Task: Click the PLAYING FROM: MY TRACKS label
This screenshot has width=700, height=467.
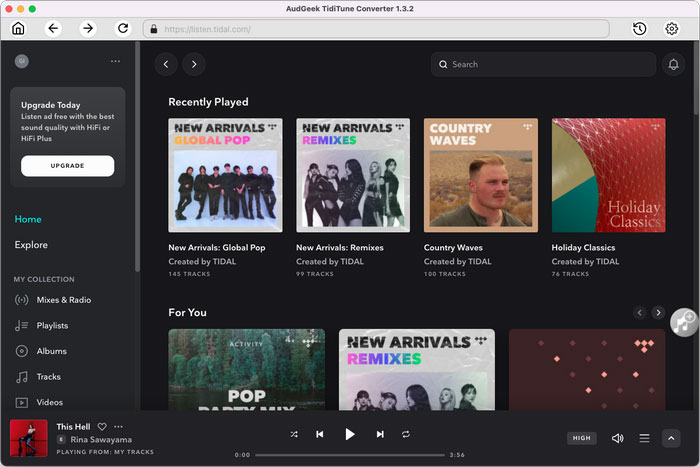Action: 105,452
